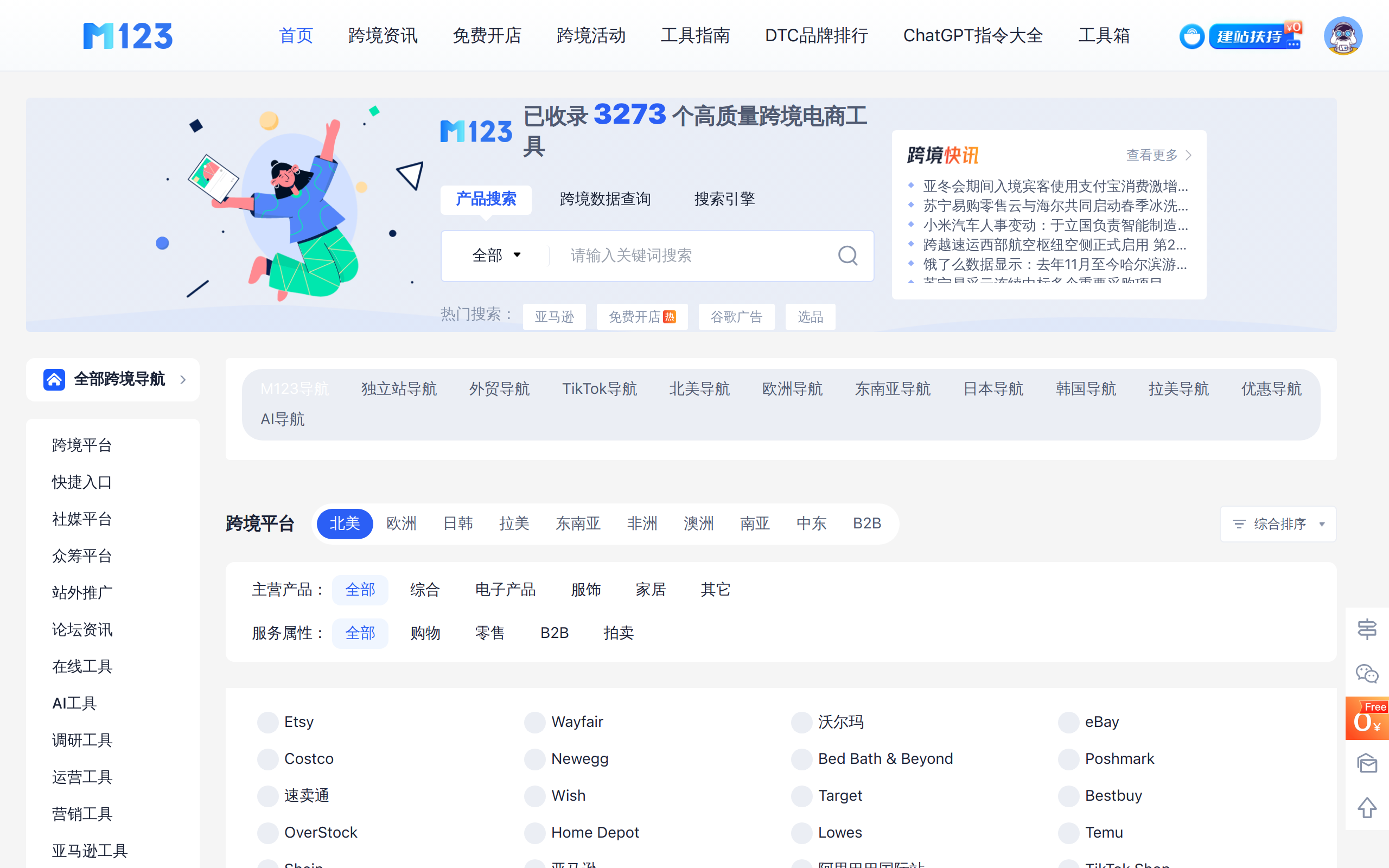The width and height of the screenshot is (1389, 868).
Task: Click the search magnifier icon
Action: [847, 256]
